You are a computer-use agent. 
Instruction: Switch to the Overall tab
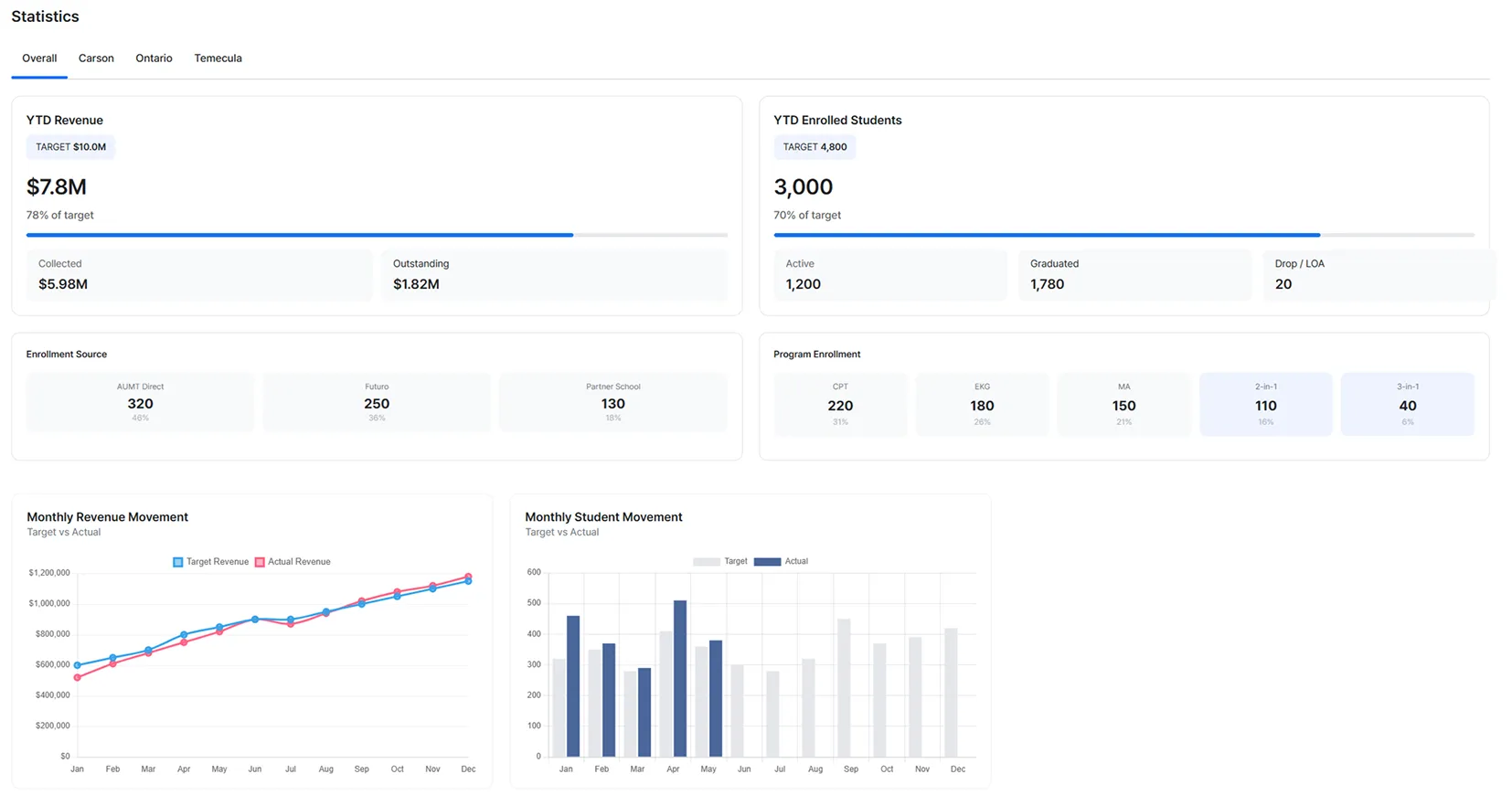point(39,58)
